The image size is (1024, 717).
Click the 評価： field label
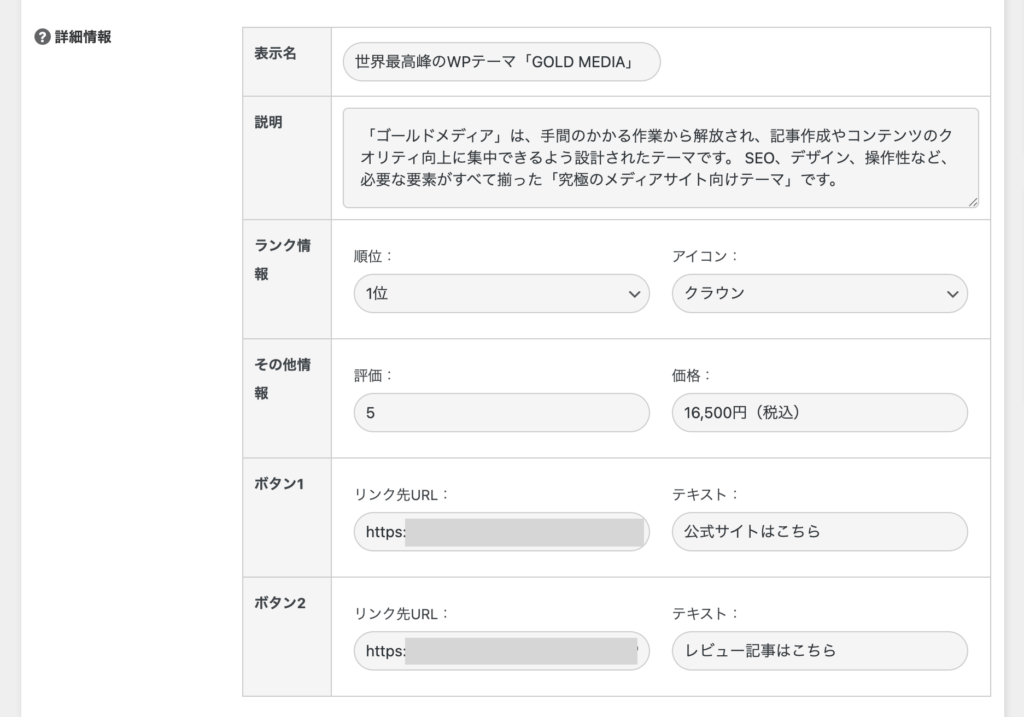[x=373, y=375]
